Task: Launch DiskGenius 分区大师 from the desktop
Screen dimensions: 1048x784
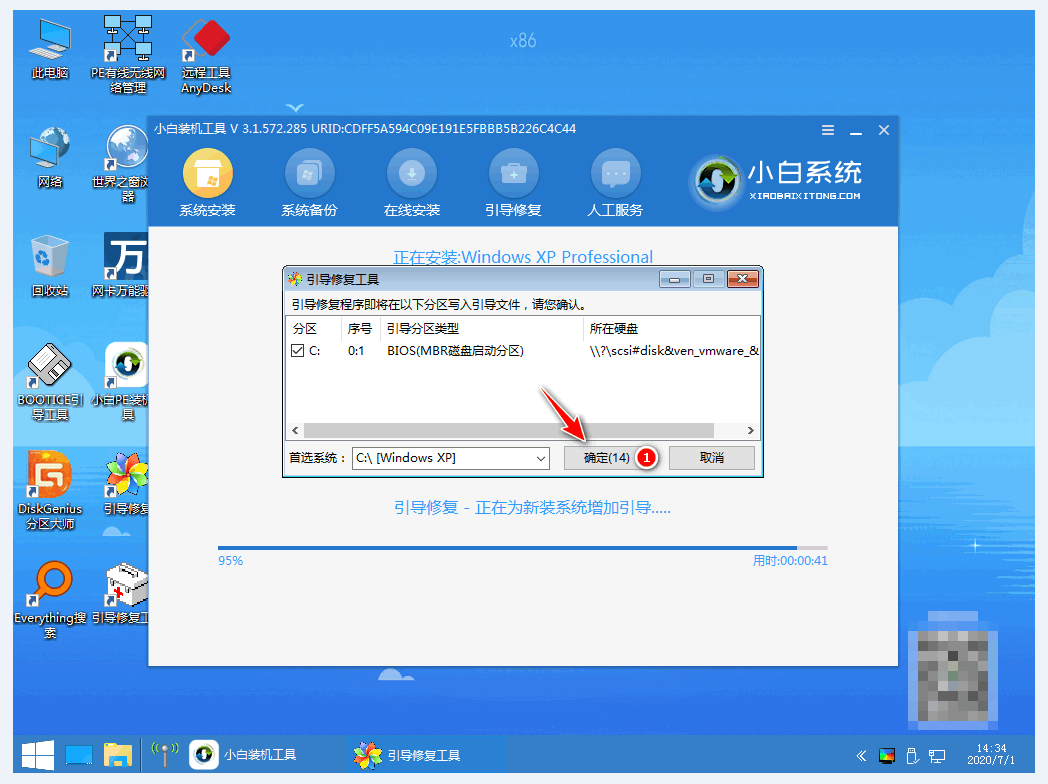Action: (x=48, y=490)
